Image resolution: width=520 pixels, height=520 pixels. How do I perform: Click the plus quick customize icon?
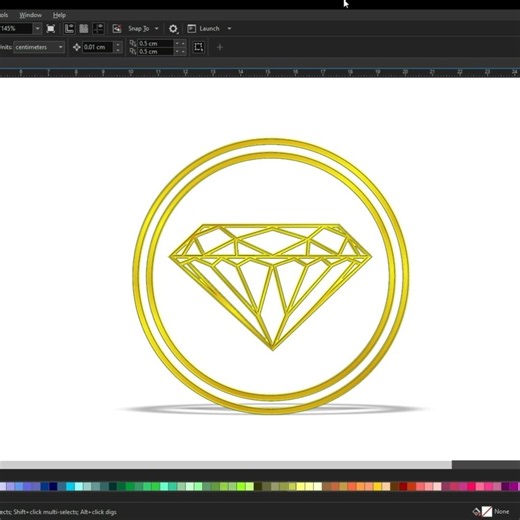pos(219,48)
